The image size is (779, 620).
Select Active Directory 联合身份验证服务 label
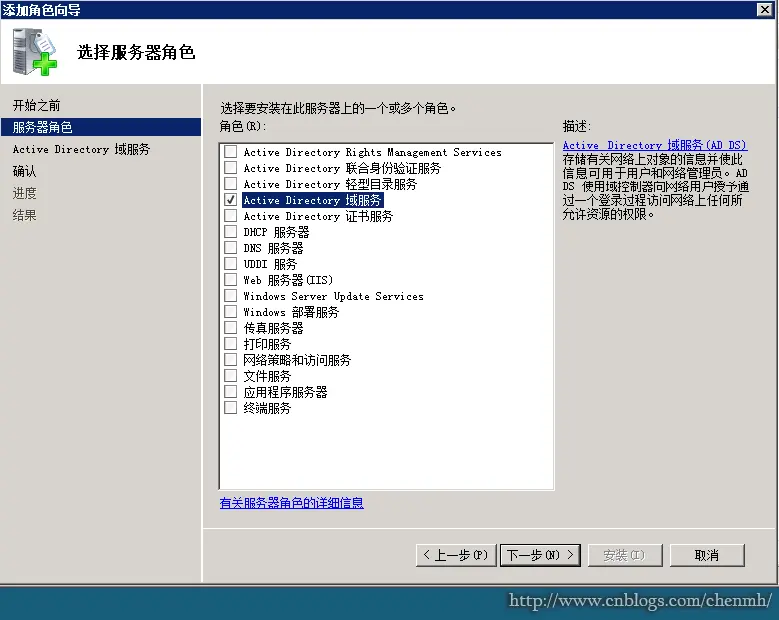point(342,168)
